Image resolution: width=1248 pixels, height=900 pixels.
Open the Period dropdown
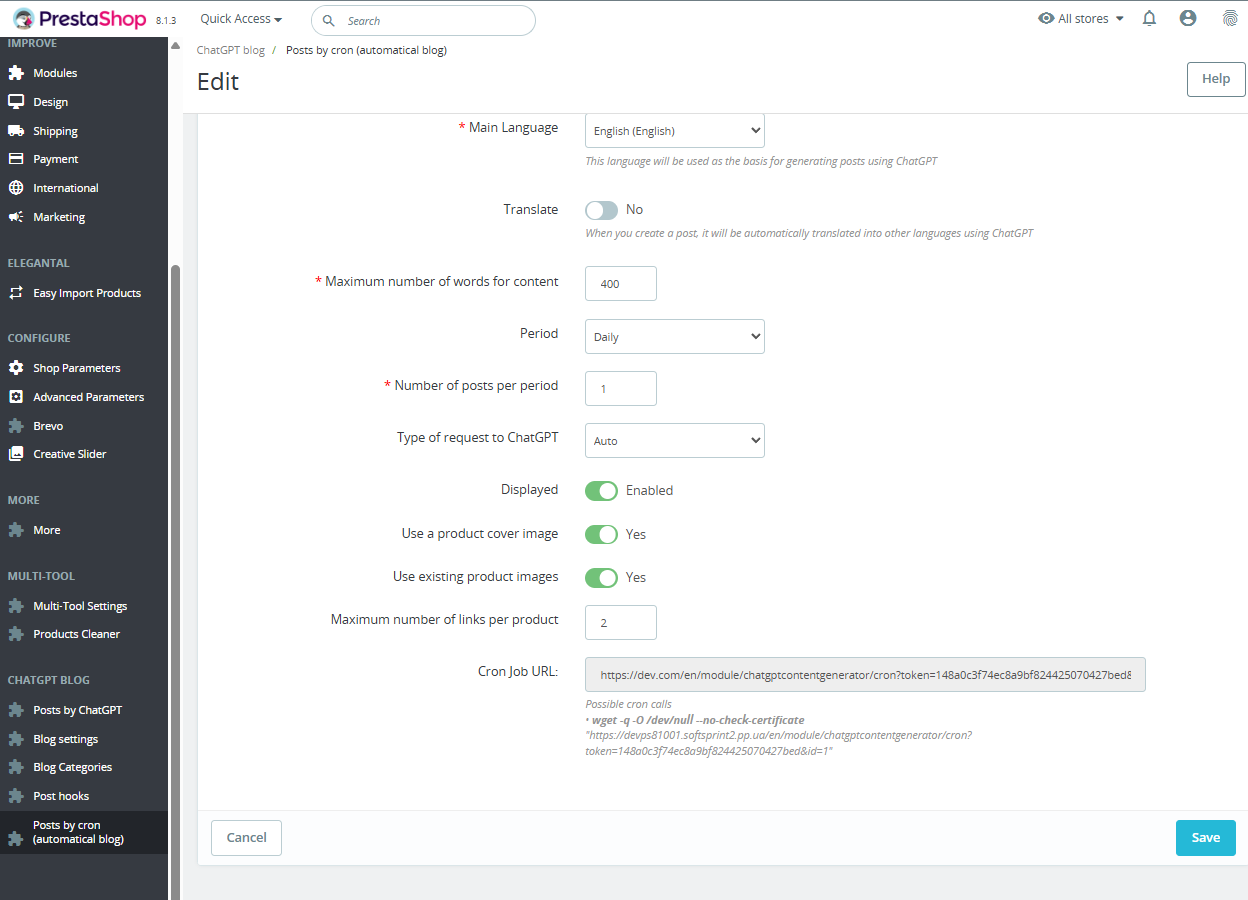pyautogui.click(x=675, y=337)
